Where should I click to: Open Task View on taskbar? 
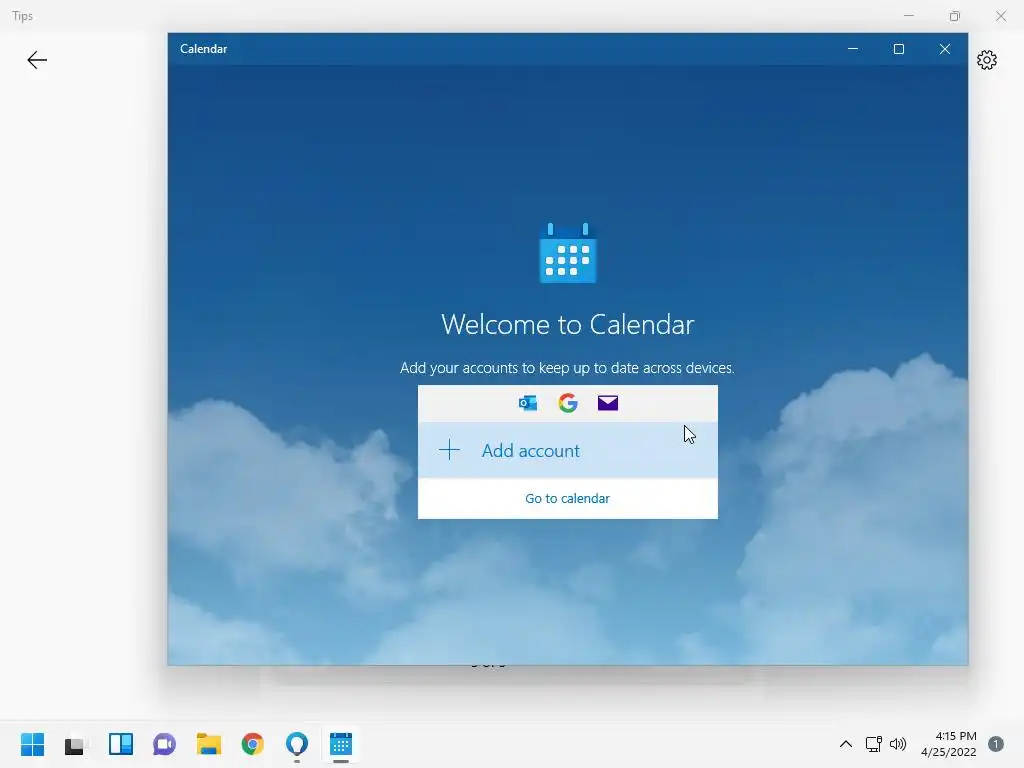point(74,745)
